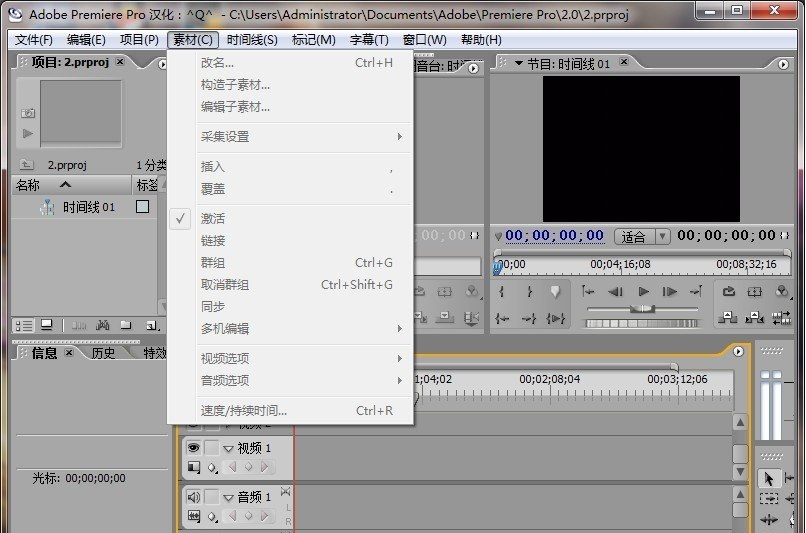The width and height of the screenshot is (806, 533).
Task: Toggle Audio 1 track lock box
Action: coord(211,497)
